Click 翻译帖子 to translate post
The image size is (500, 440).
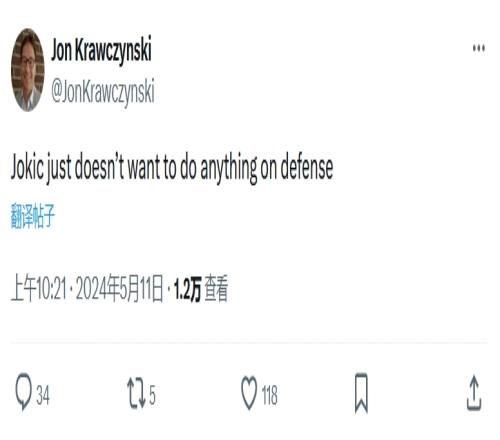33,216
